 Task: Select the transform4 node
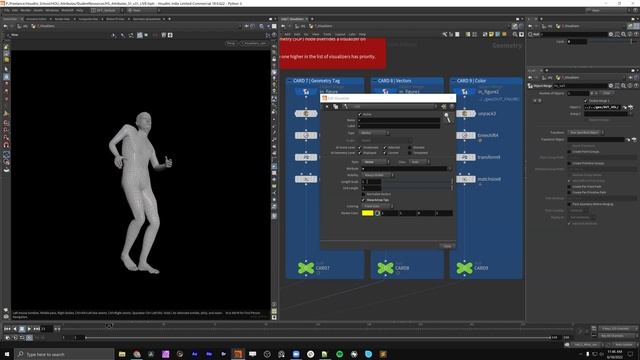465,157
